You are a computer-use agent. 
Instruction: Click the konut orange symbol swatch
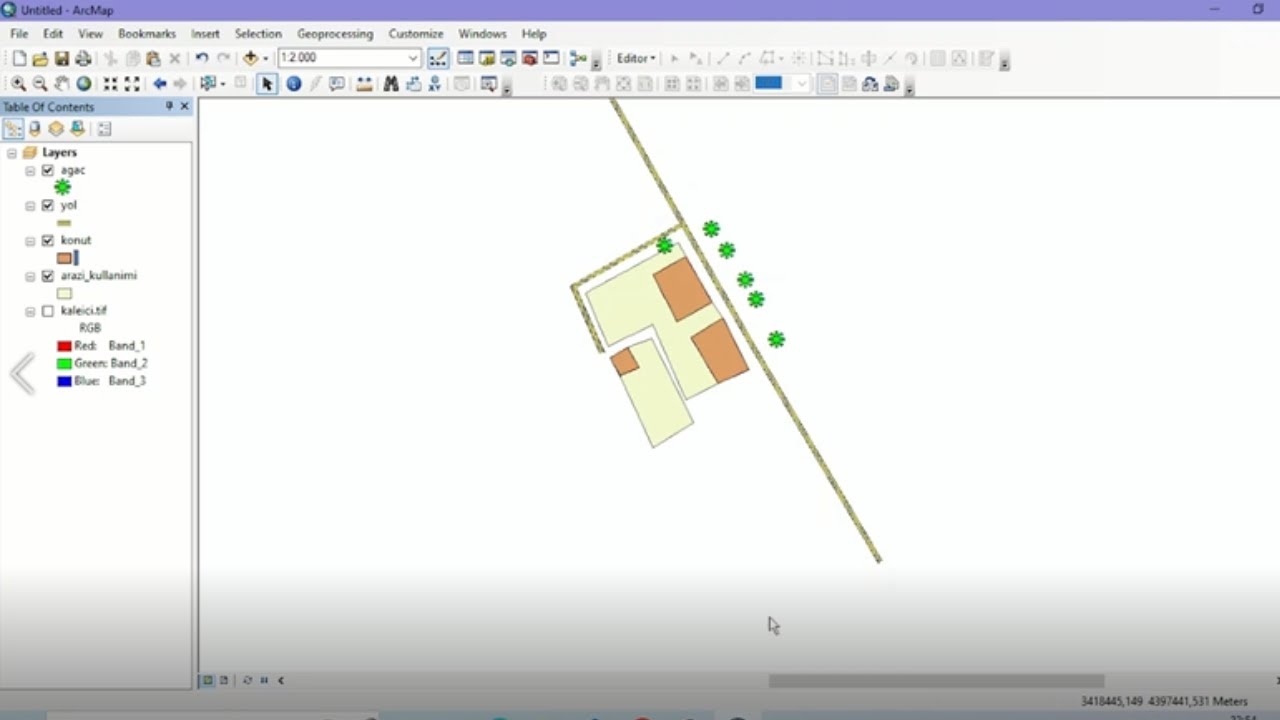[x=64, y=258]
